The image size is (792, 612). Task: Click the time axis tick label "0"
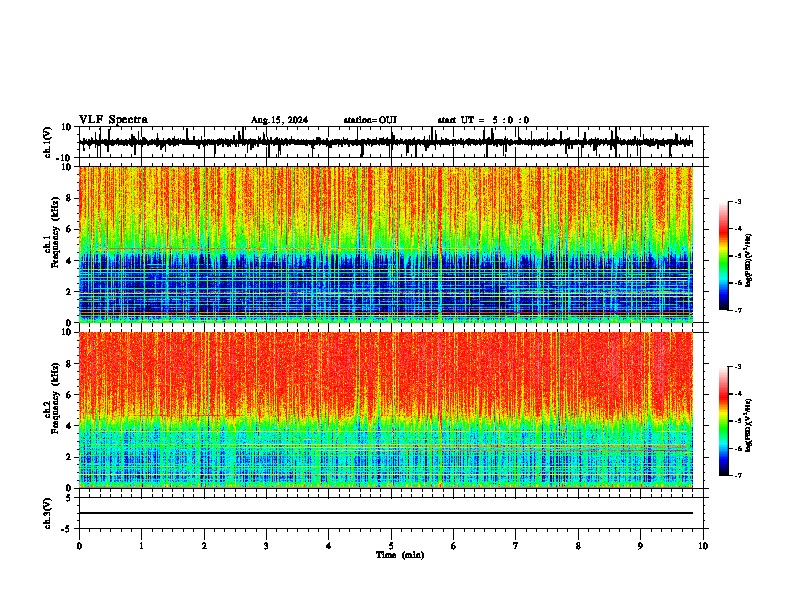(79, 546)
